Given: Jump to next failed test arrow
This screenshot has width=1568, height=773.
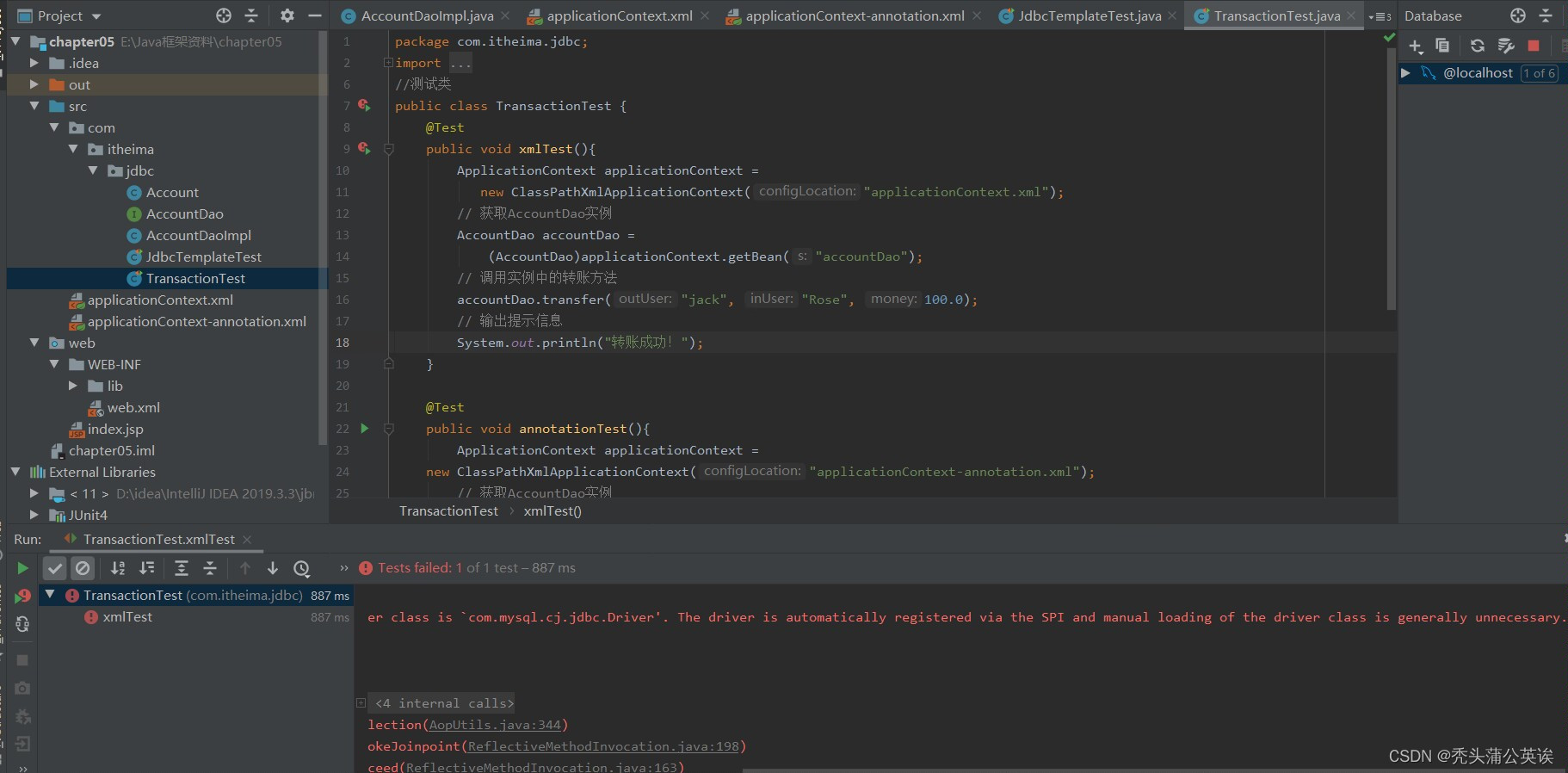Looking at the screenshot, I should [273, 568].
